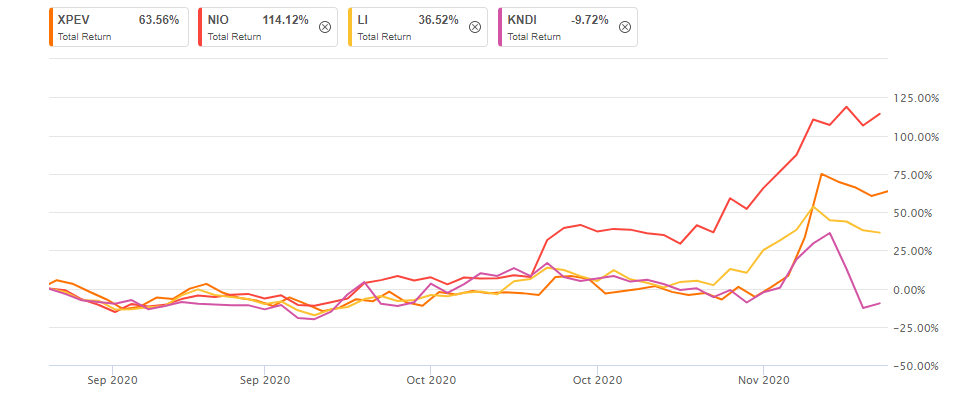Click the XPEV orange color bar
This screenshot has height=397, width=980.
point(49,27)
